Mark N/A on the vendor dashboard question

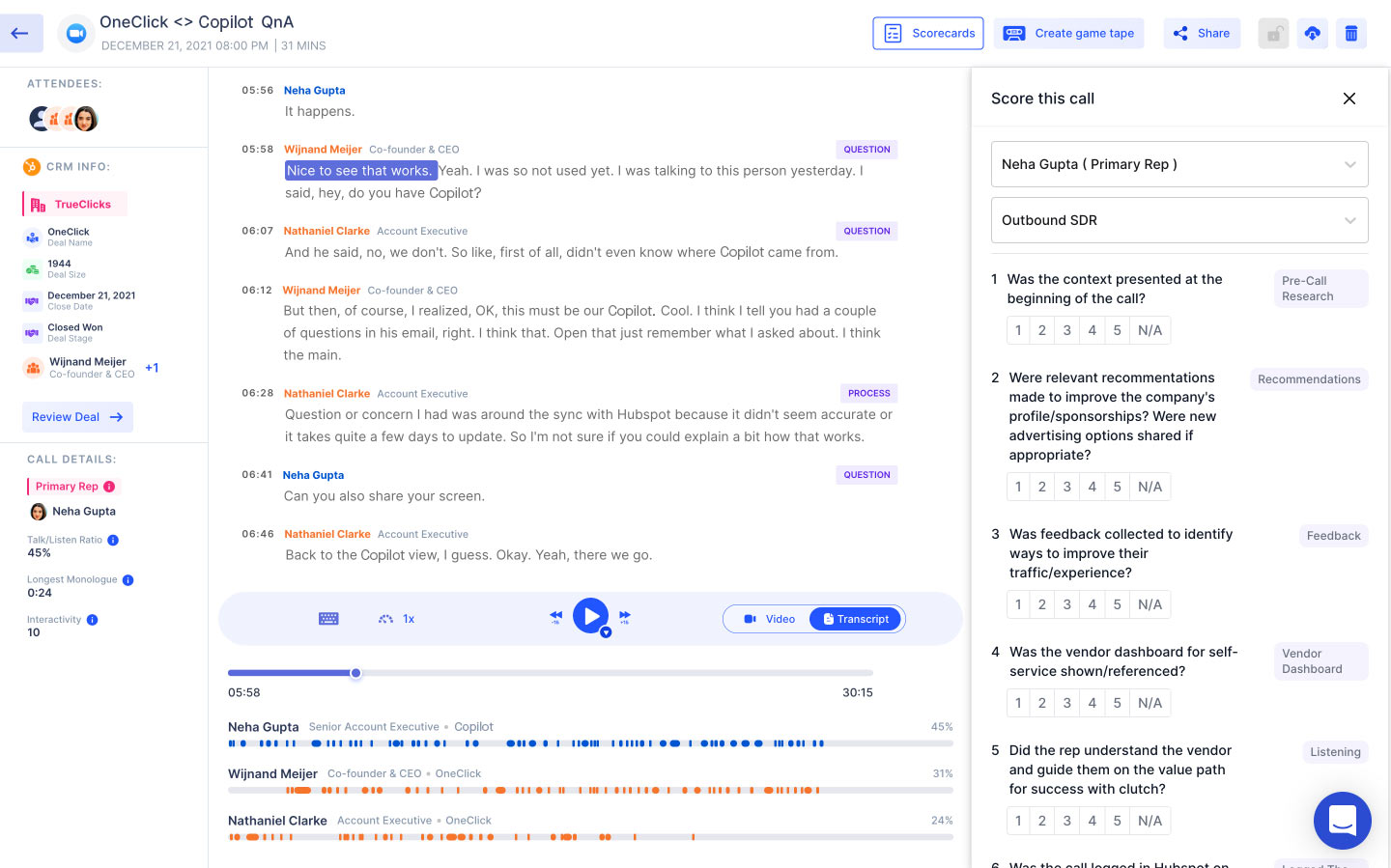point(1150,702)
